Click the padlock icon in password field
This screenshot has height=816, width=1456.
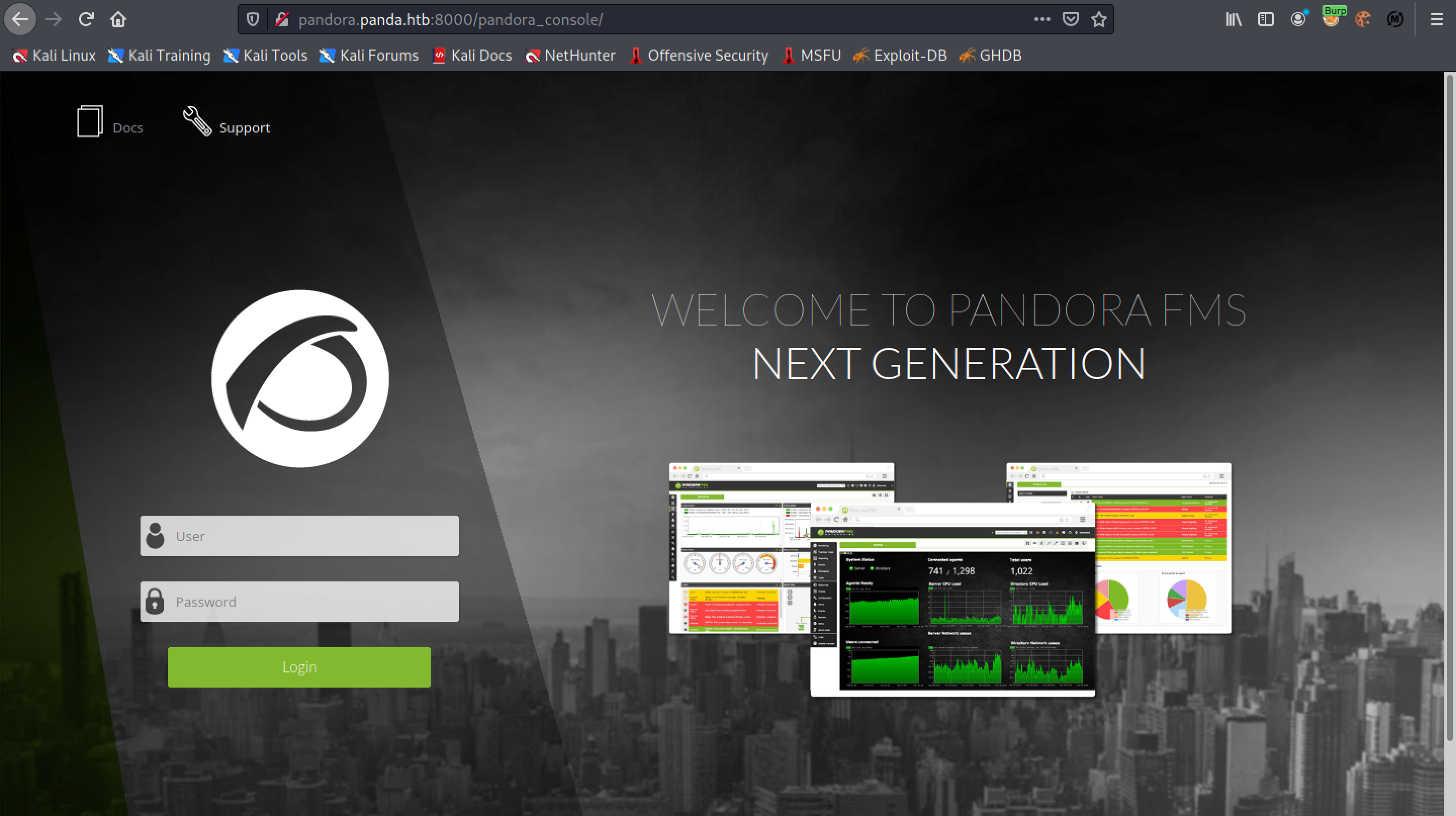coord(155,601)
